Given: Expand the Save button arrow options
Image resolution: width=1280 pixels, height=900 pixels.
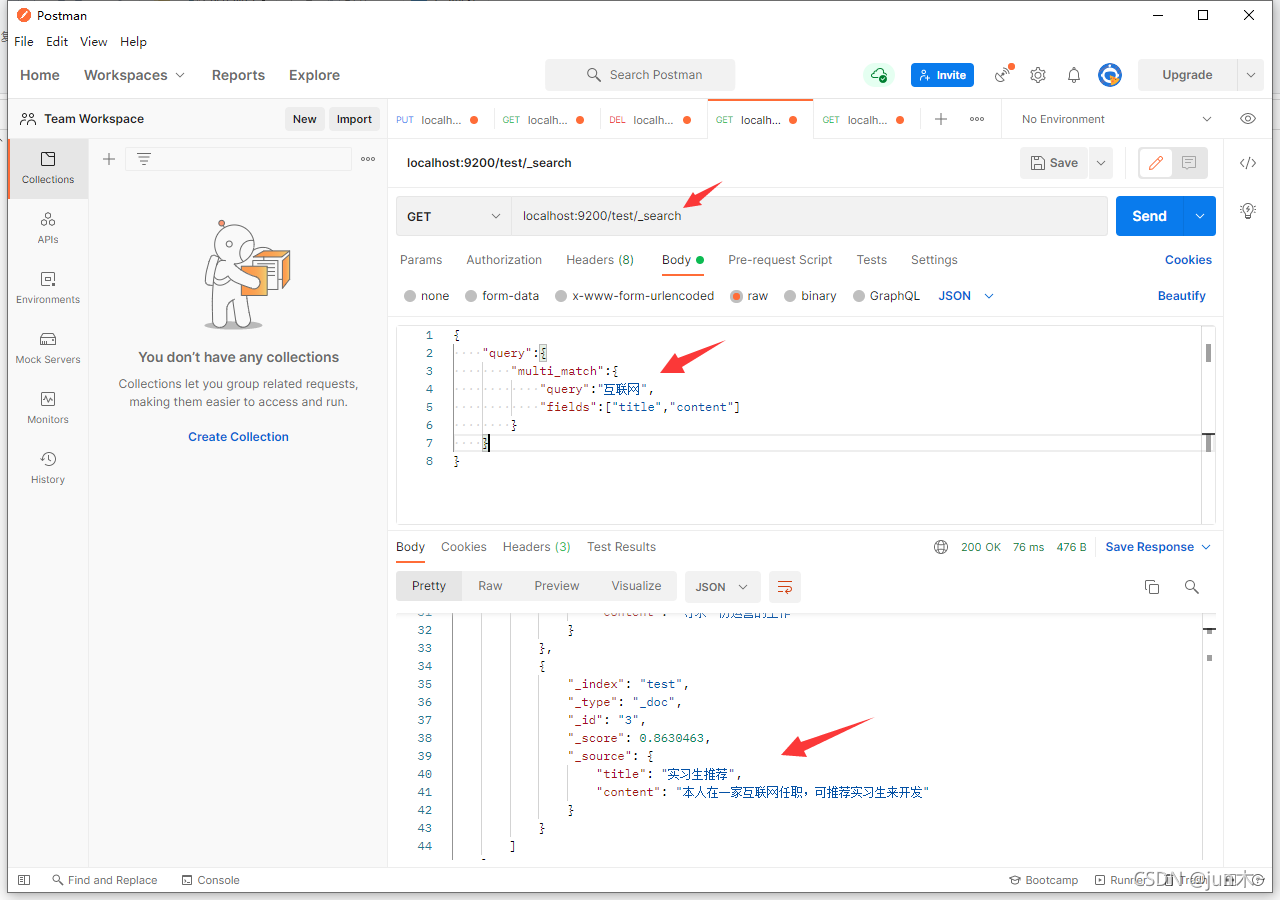Looking at the screenshot, I should (1101, 163).
